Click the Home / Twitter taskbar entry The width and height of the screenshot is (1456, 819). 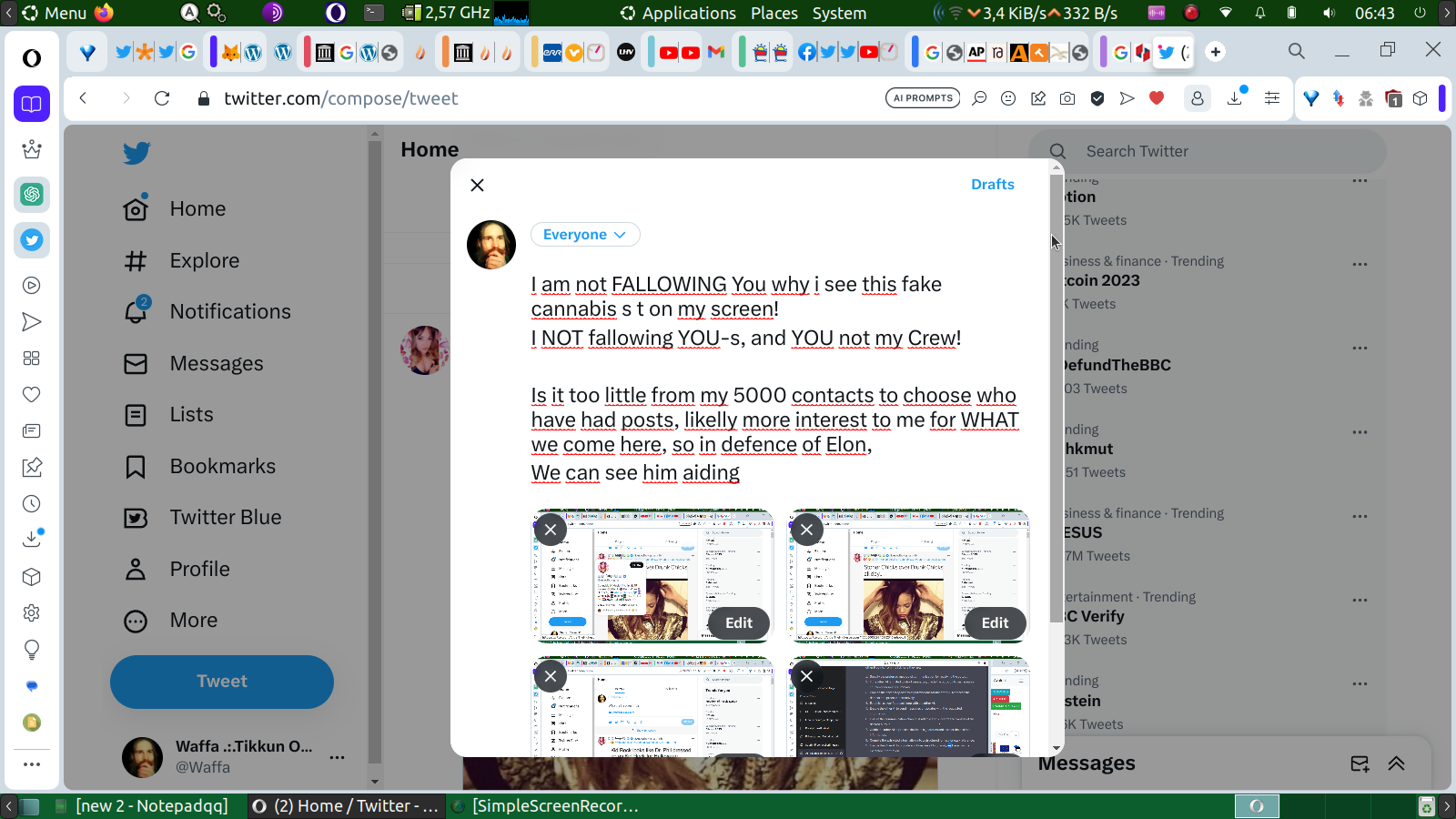(x=346, y=806)
